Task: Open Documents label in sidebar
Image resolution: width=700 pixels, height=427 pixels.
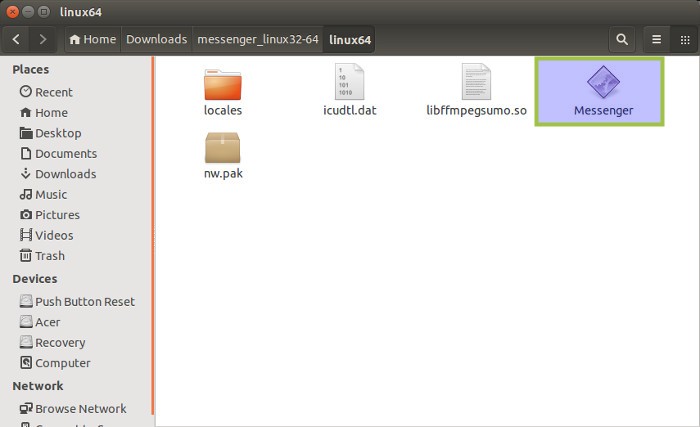Action: point(66,154)
